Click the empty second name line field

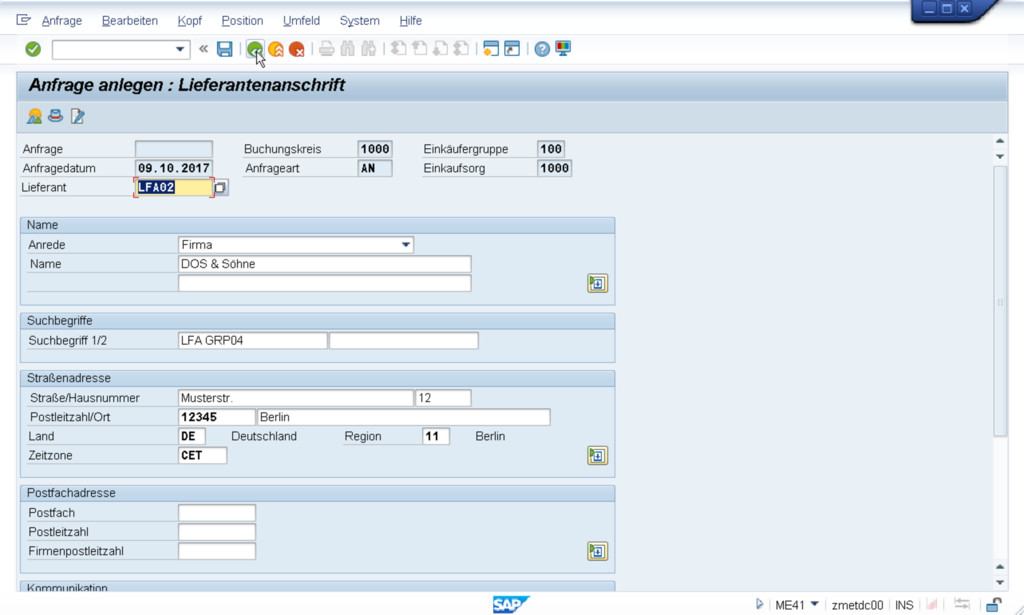pos(325,283)
